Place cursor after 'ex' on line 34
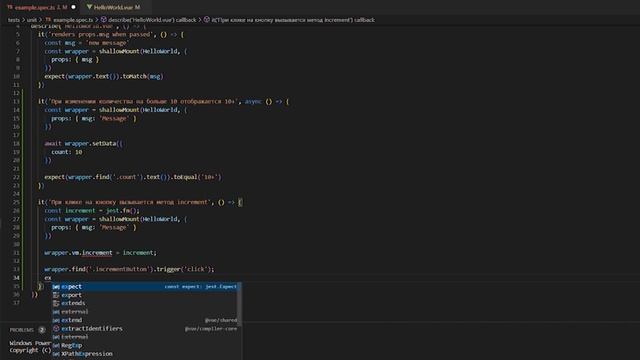640x360 pixels. (51, 278)
